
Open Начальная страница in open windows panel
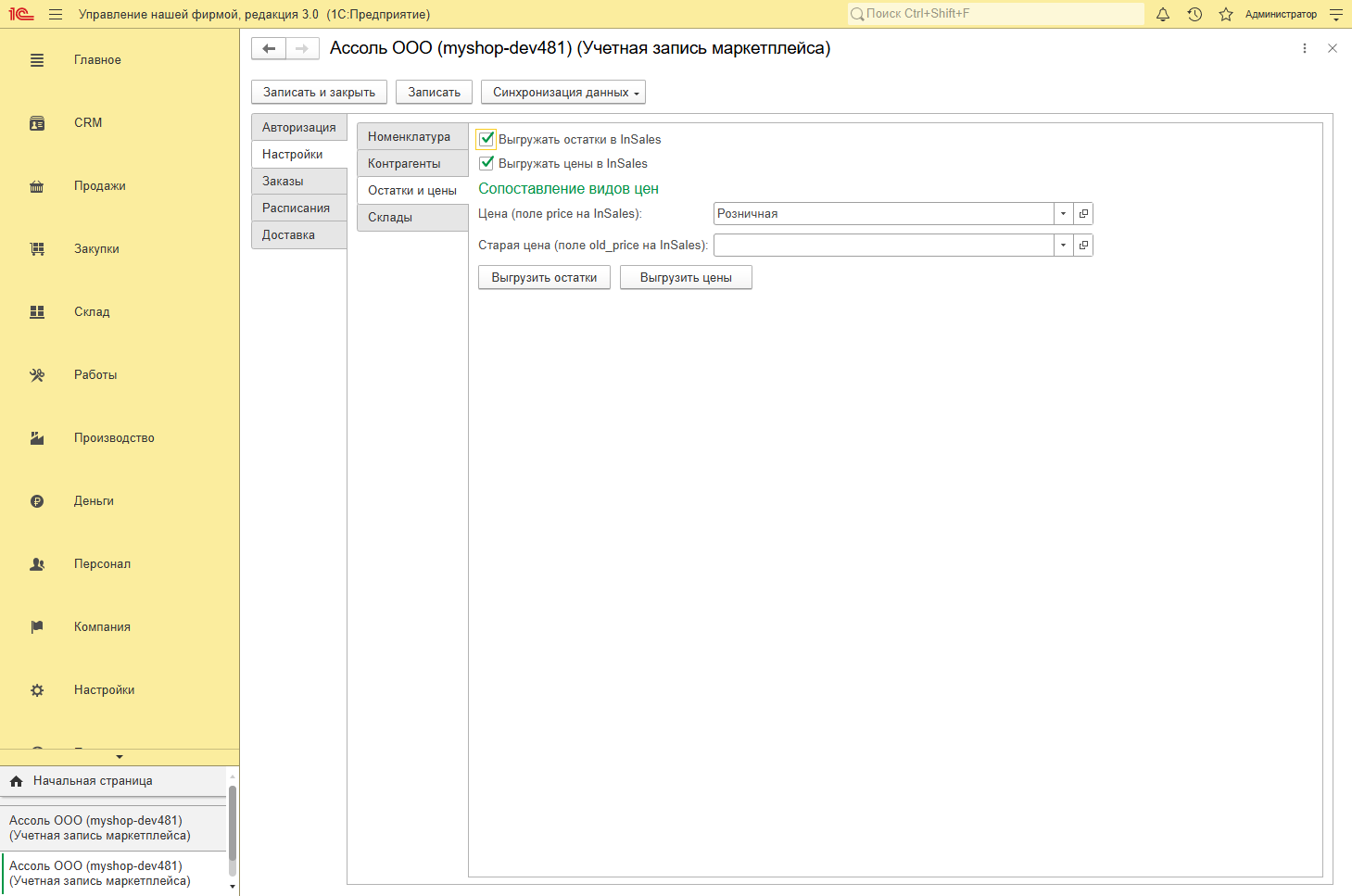pyautogui.click(x=113, y=781)
